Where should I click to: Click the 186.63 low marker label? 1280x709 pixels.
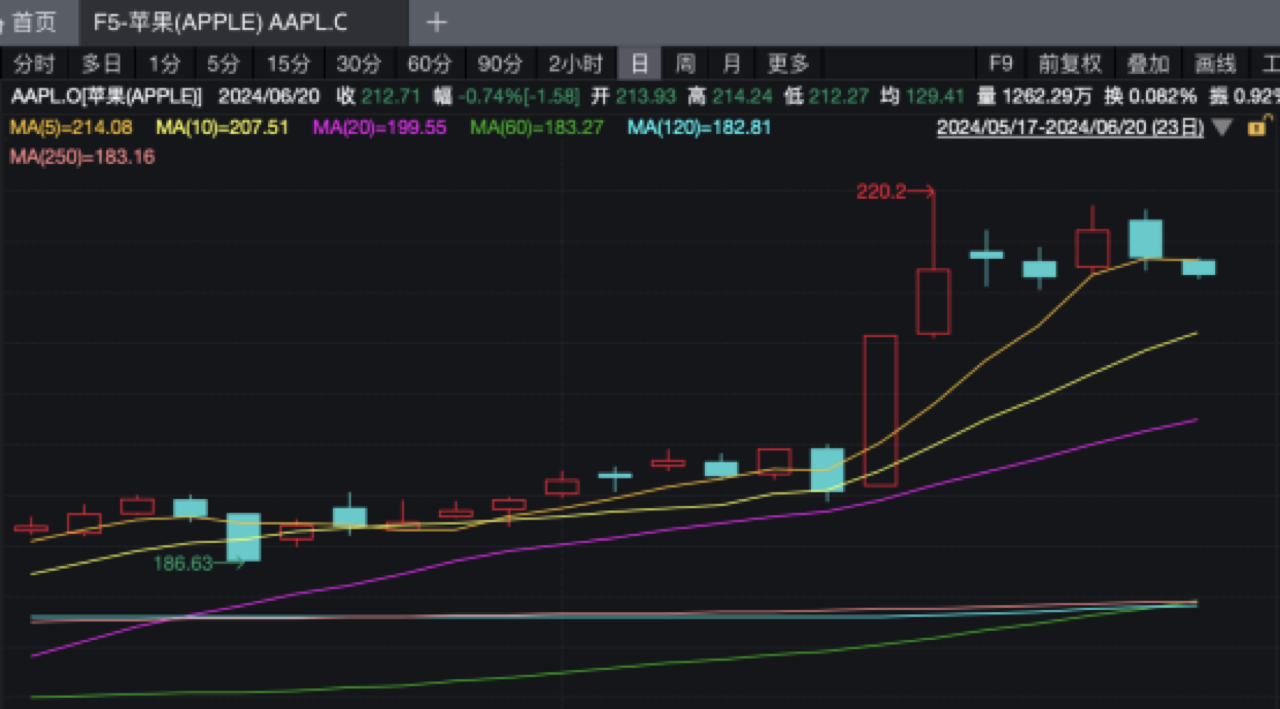(x=183, y=564)
